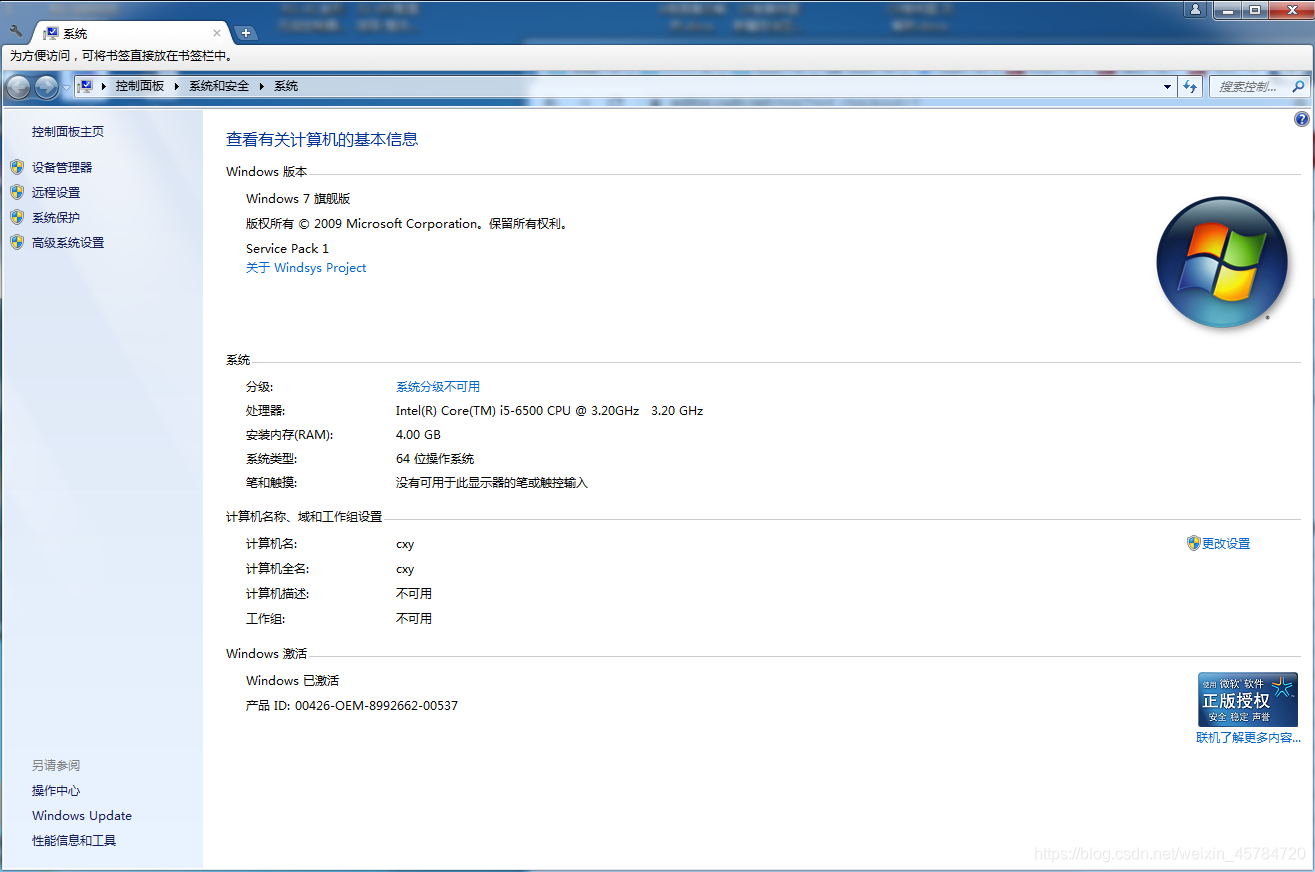This screenshot has height=872, width=1315.
Task: Expand arrow before 控制面板 in breadcrumb
Action: click(x=104, y=86)
